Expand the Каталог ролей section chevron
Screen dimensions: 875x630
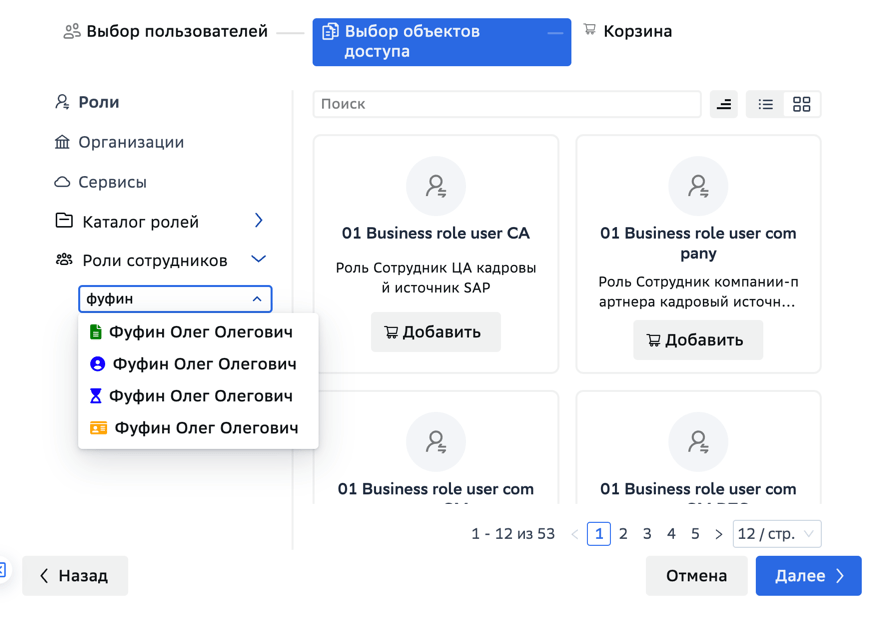(258, 220)
